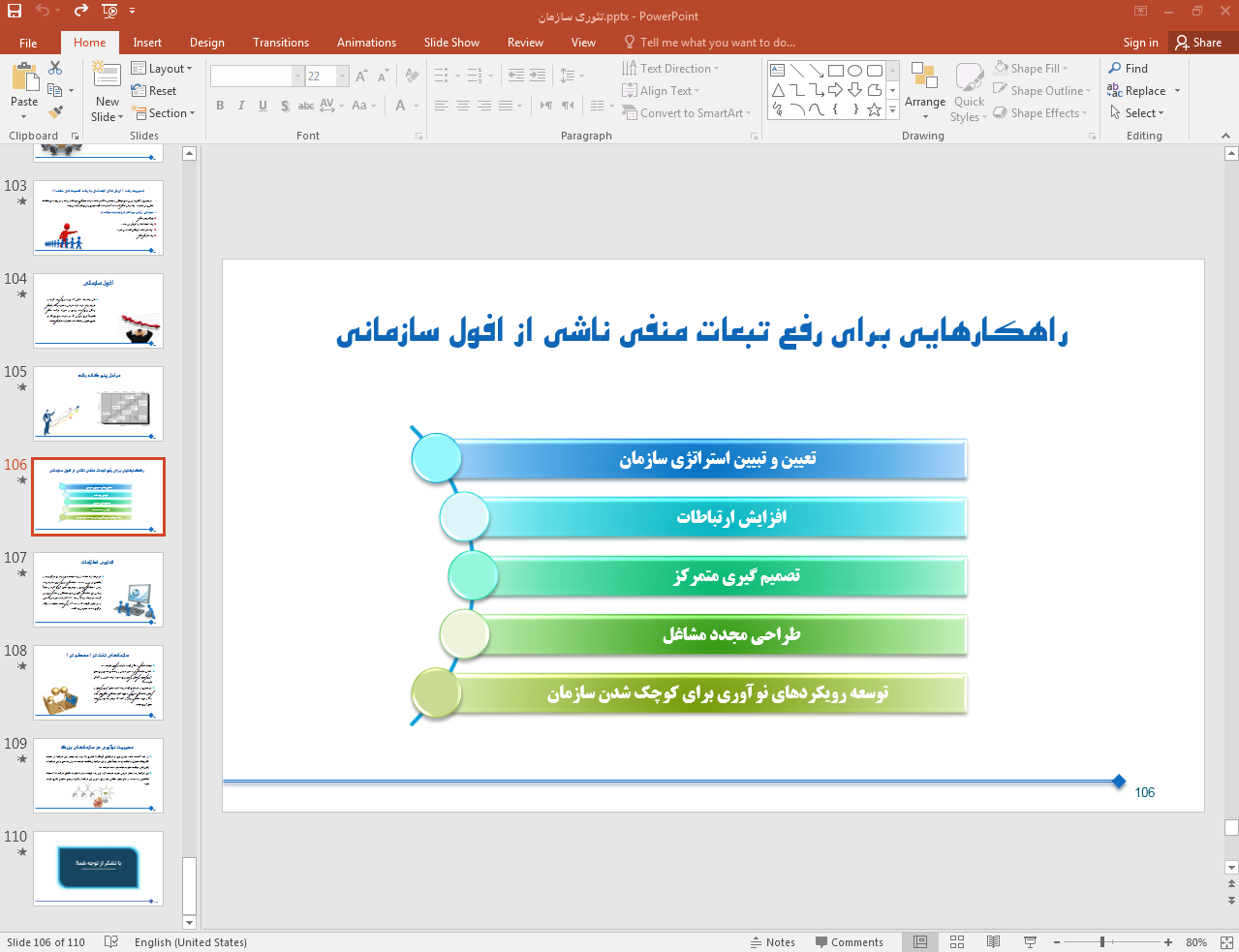Open the Select dropdown in Editing group
Image resolution: width=1239 pixels, height=952 pixels.
tap(1136, 113)
